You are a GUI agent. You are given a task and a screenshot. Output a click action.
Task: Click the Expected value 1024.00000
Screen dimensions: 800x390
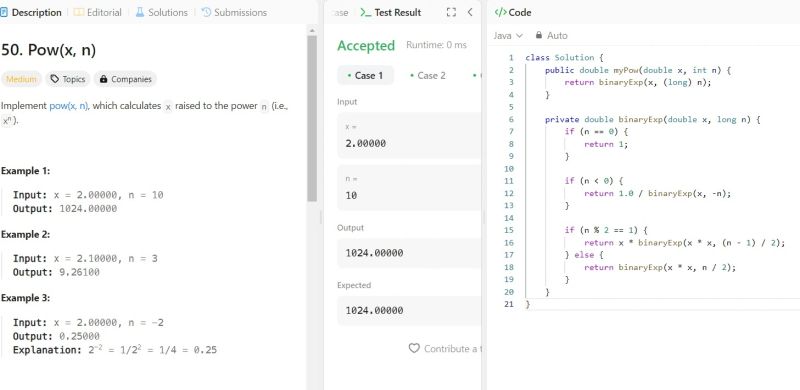point(374,310)
